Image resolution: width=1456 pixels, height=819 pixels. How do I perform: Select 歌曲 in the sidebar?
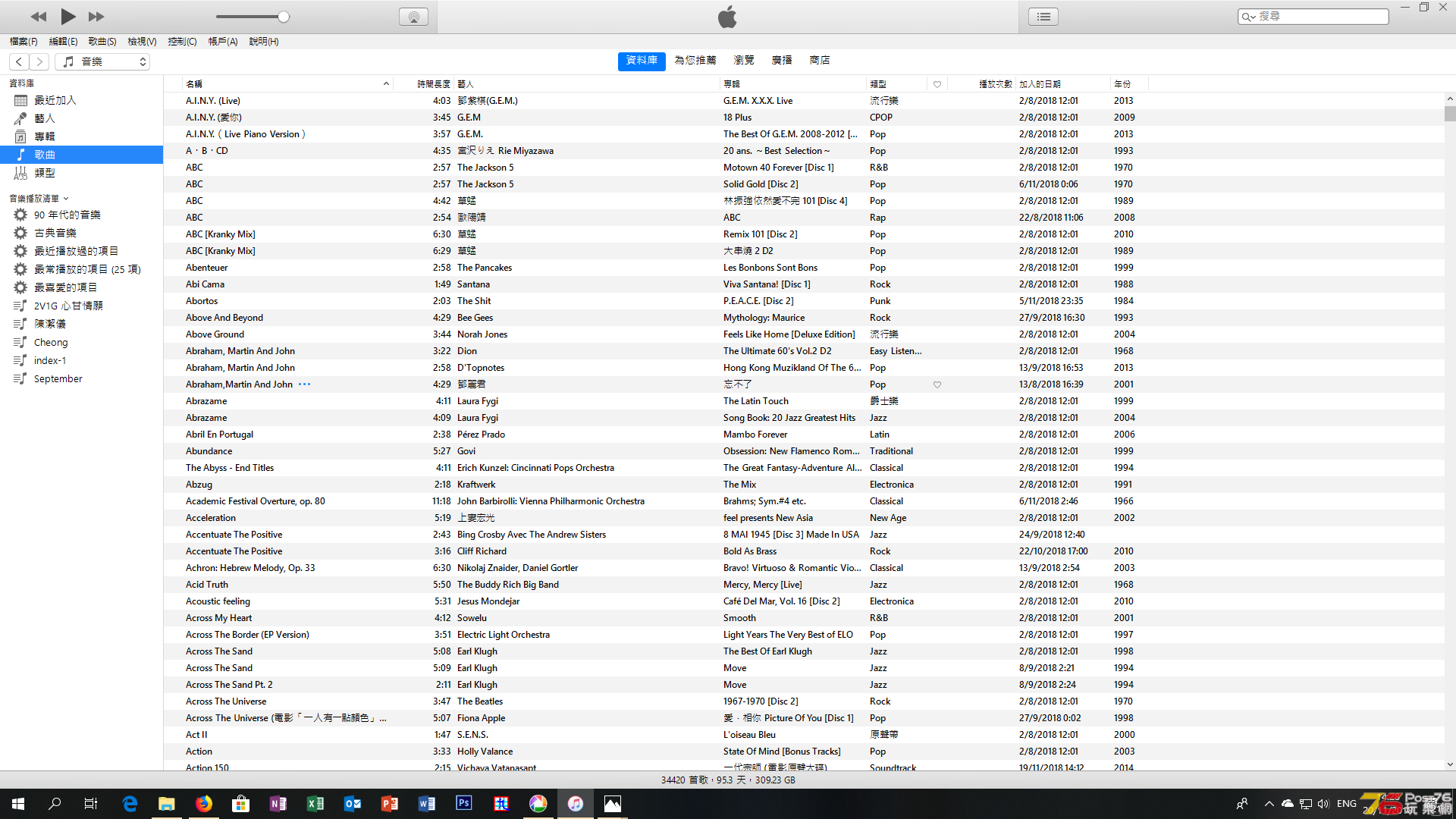[82, 155]
